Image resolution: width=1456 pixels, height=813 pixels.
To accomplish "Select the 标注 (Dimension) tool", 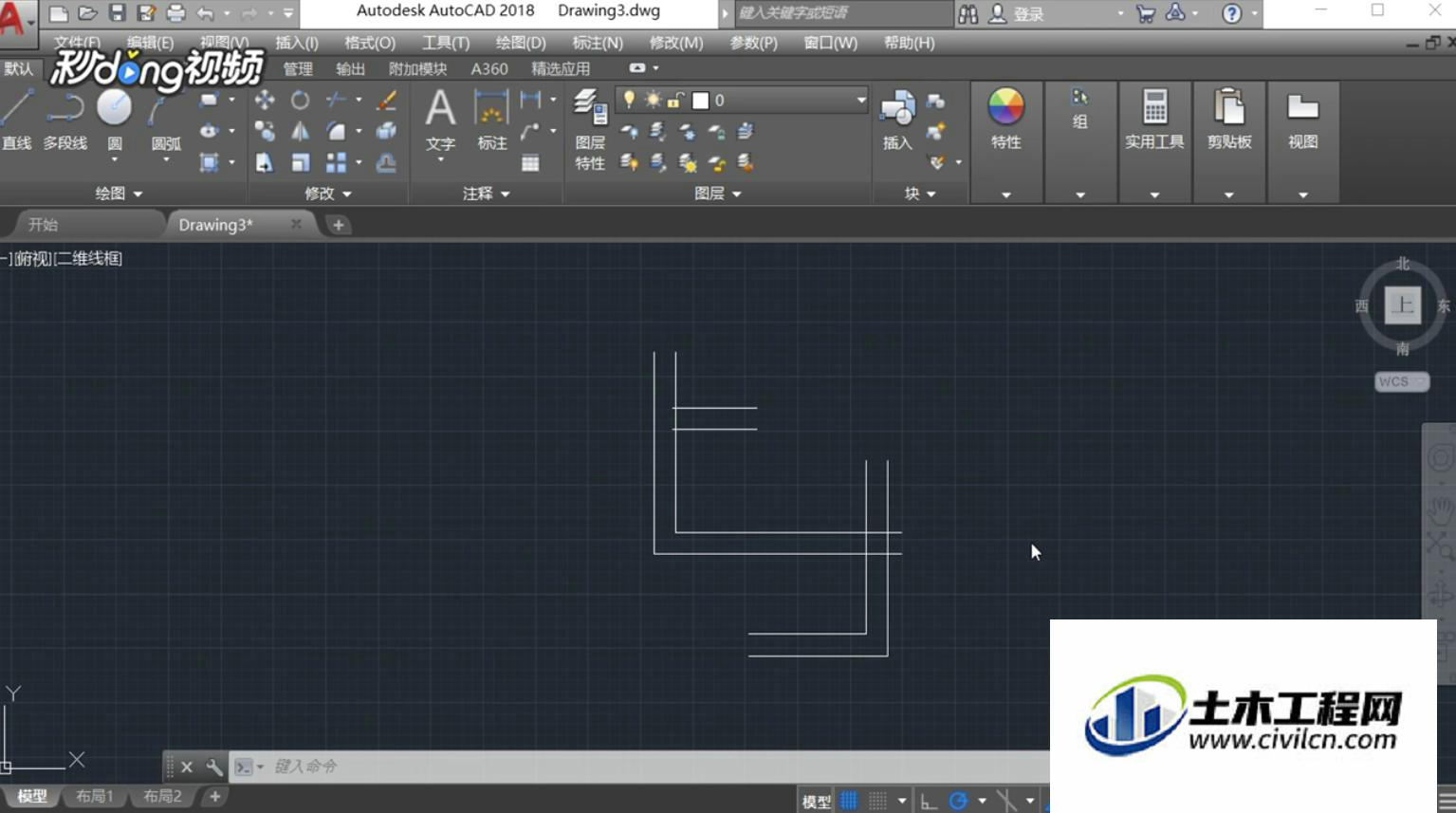I will (x=491, y=120).
